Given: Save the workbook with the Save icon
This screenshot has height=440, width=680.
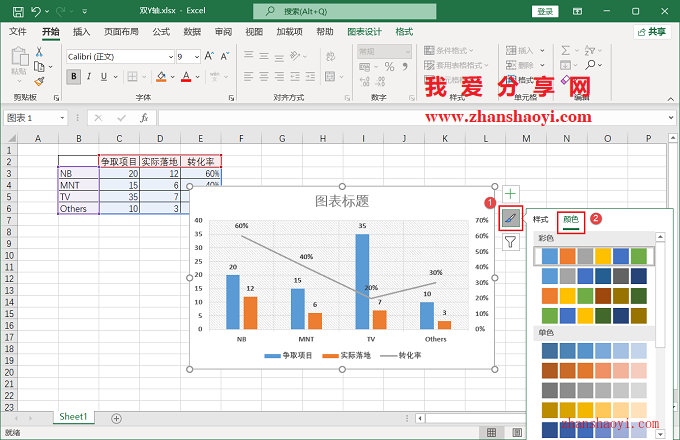Looking at the screenshot, I should coord(18,11).
